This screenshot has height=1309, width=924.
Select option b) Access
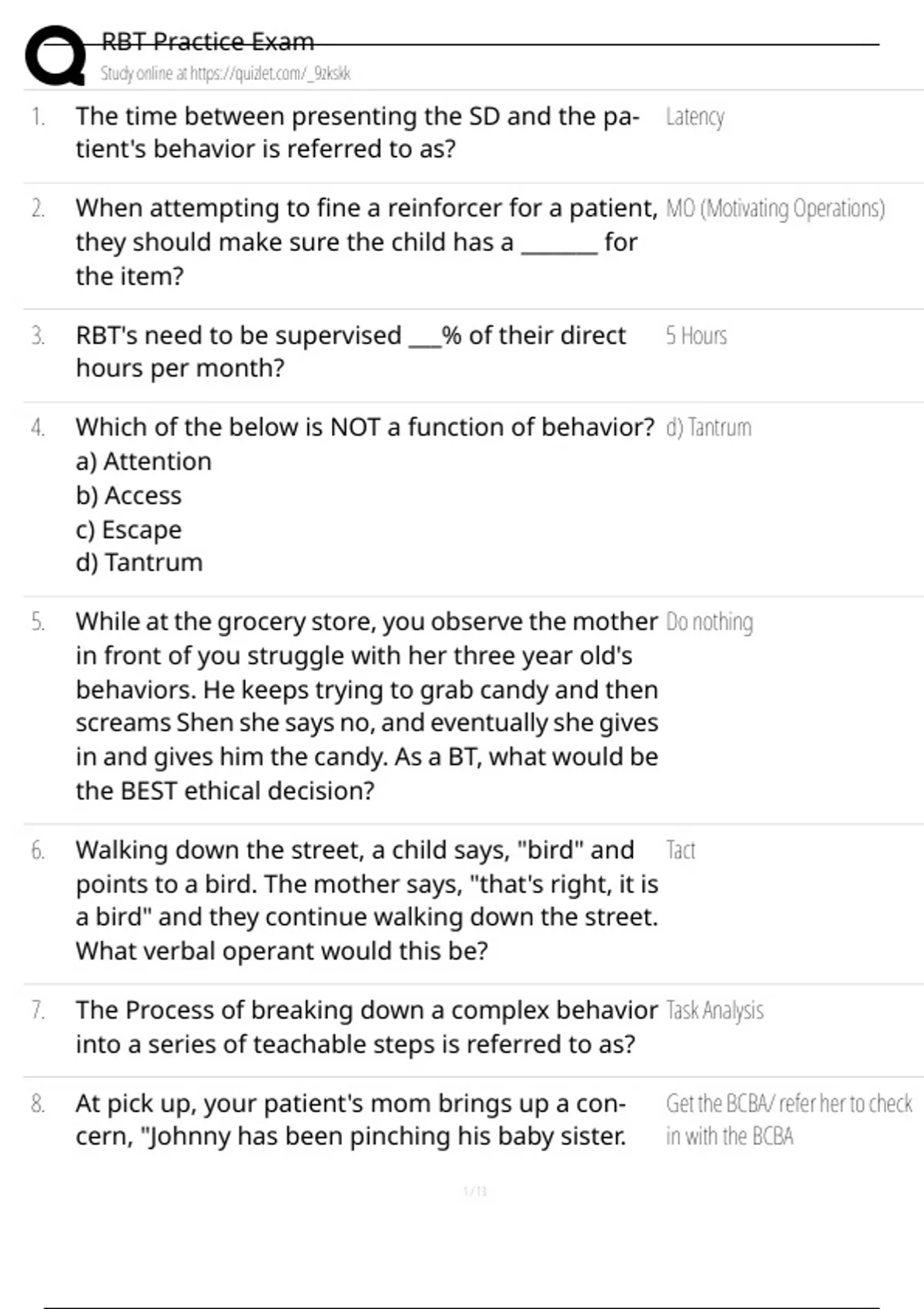coord(129,495)
